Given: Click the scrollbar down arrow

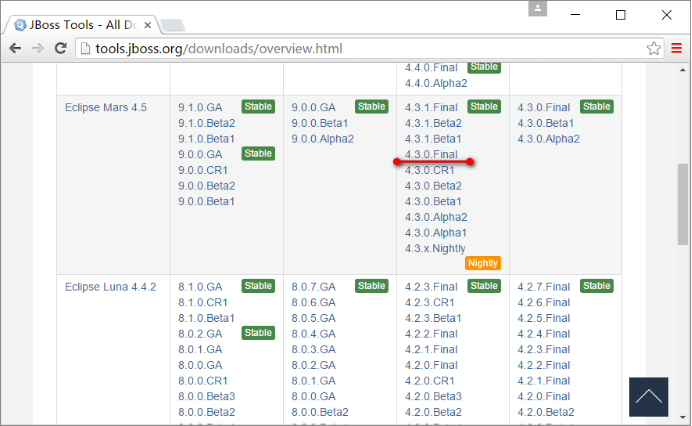Looking at the screenshot, I should (683, 417).
